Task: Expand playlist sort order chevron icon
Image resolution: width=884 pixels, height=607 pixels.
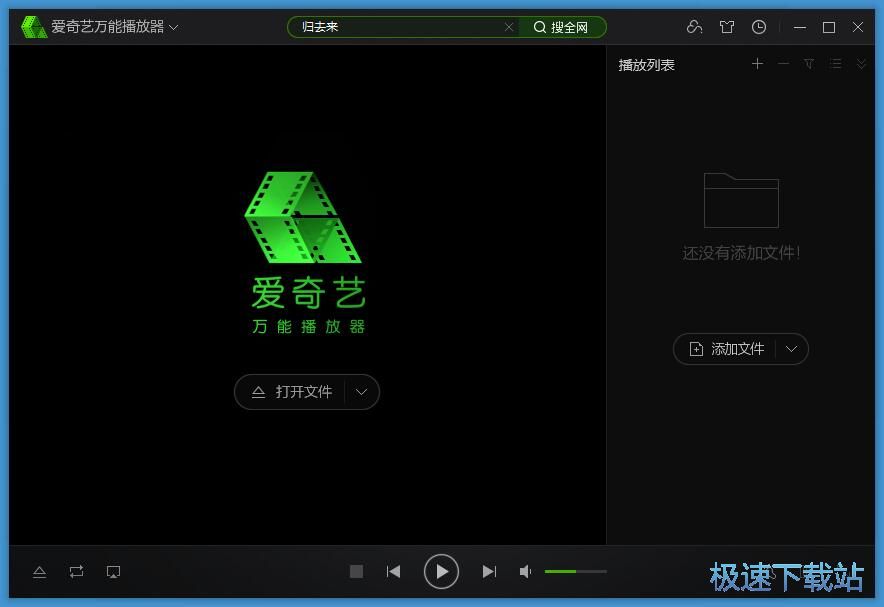Action: pyautogui.click(x=861, y=64)
